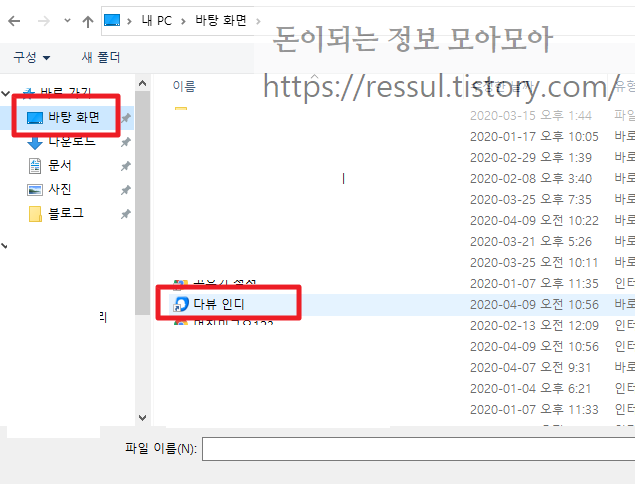The width and height of the screenshot is (635, 484).
Task: Click the 새 폴더 button
Action: pyautogui.click(x=100, y=57)
